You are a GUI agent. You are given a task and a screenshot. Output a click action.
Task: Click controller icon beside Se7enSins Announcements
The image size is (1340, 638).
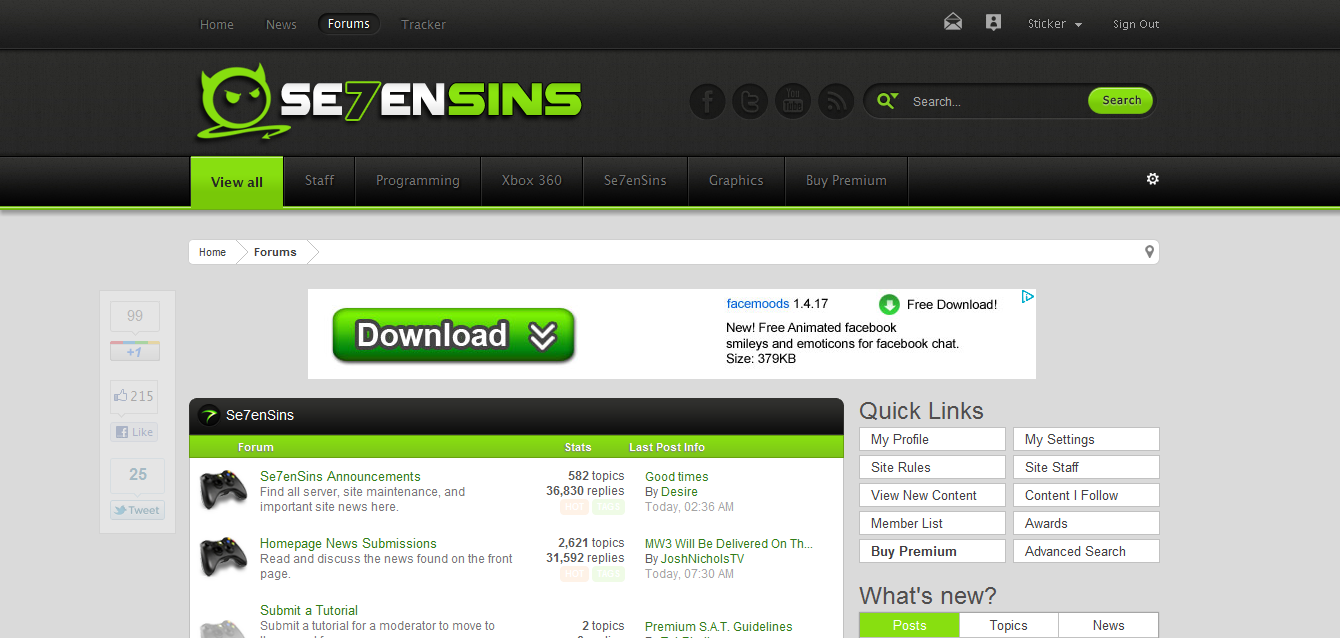pyautogui.click(x=224, y=490)
